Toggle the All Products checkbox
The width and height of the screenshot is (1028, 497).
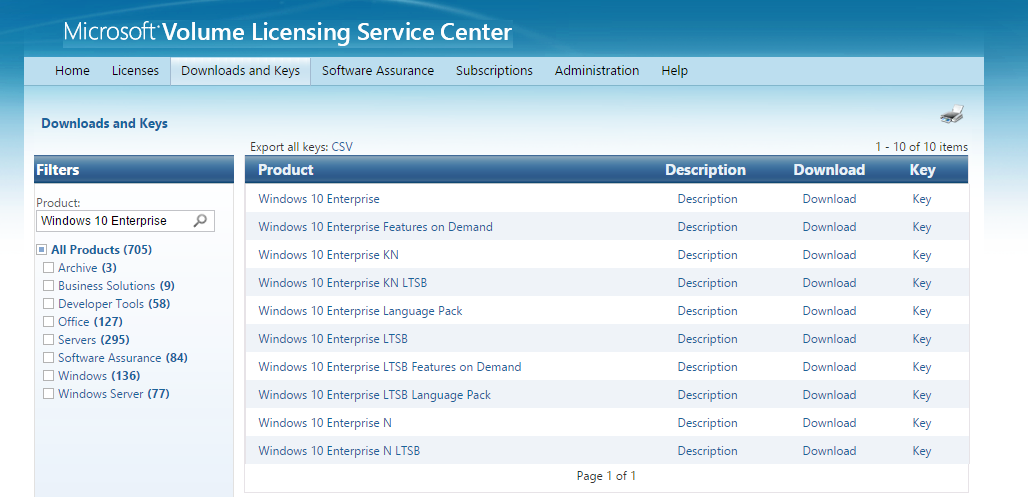click(42, 250)
